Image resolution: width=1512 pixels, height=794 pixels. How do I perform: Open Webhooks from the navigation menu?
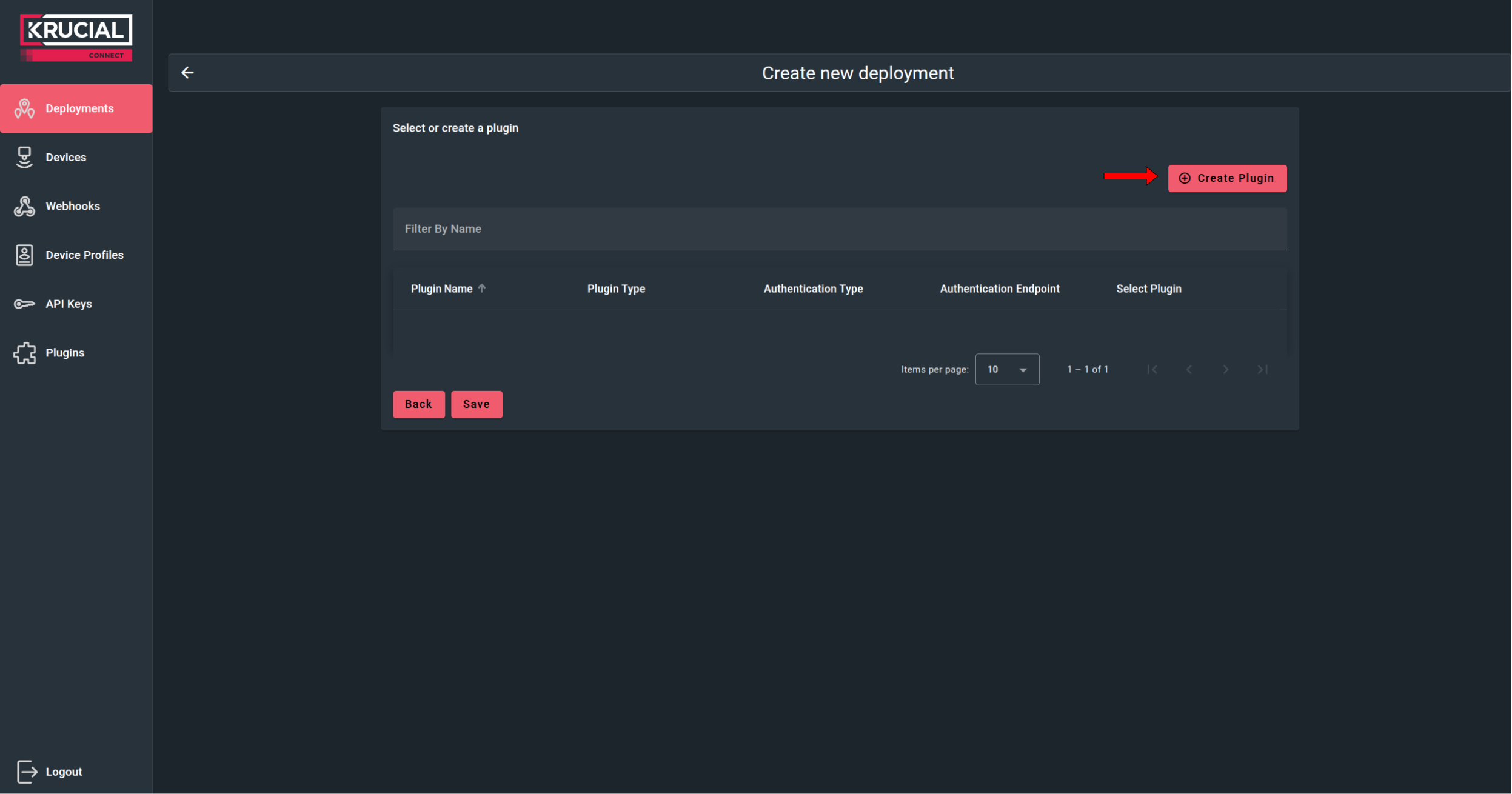click(73, 206)
